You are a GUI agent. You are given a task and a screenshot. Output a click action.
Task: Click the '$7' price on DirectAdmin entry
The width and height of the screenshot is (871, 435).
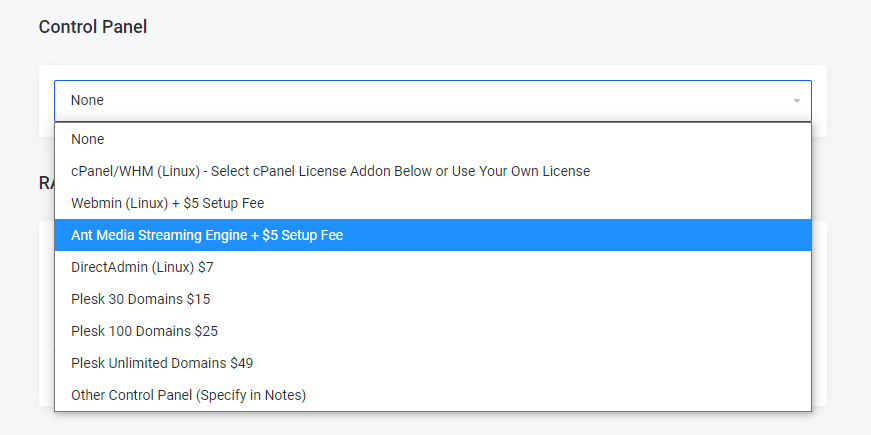[206, 267]
